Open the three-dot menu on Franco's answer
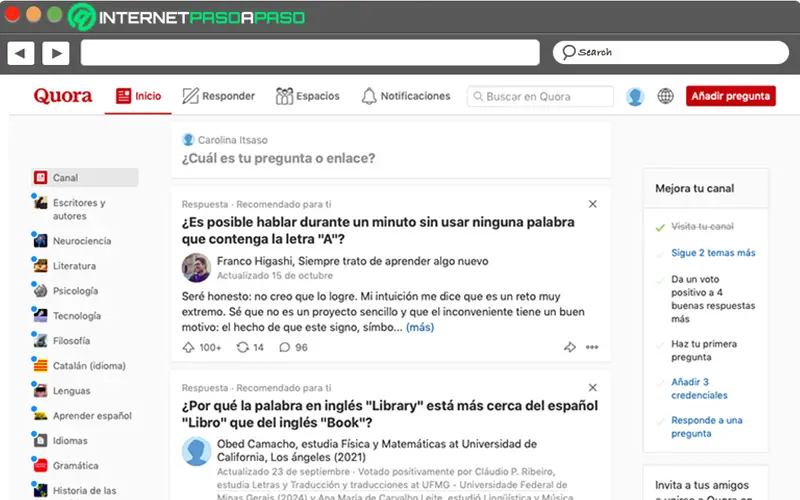This screenshot has width=800, height=500. 592,347
